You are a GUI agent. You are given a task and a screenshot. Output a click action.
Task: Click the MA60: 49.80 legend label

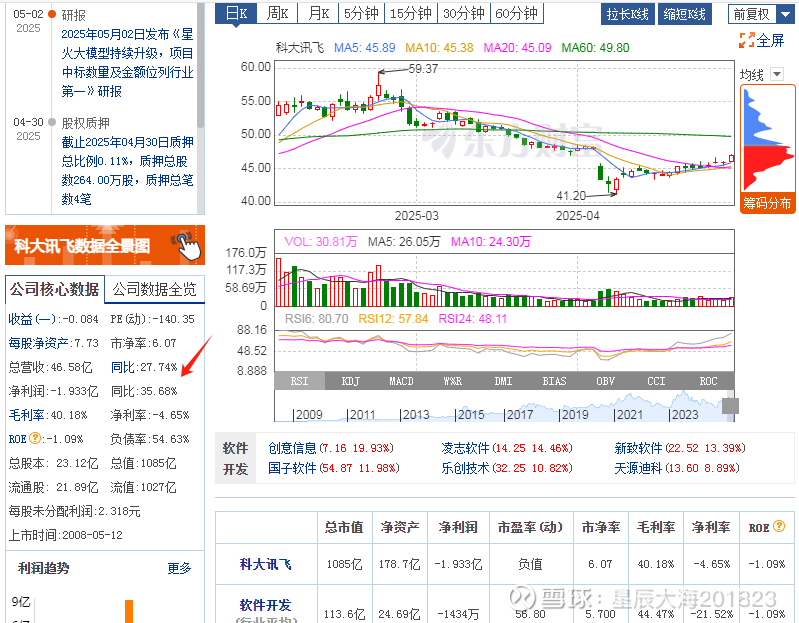[x=595, y=47]
